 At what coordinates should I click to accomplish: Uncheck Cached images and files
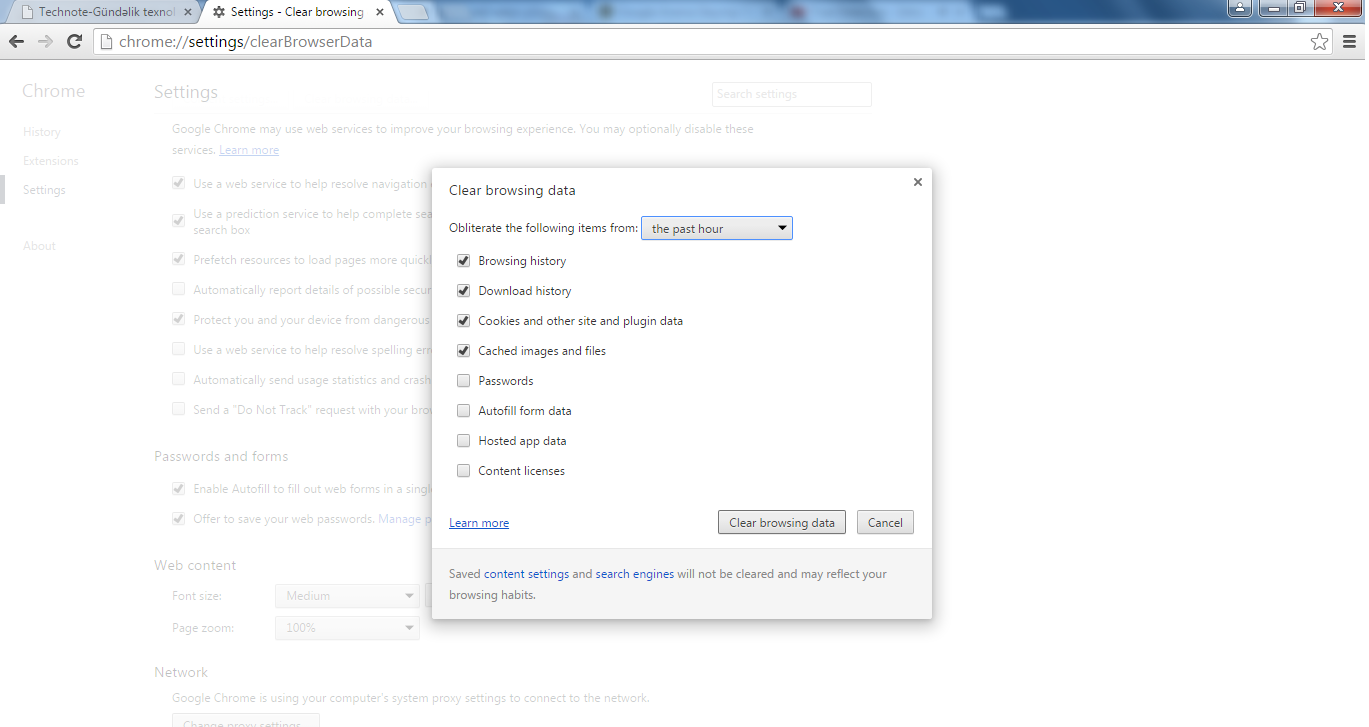(x=463, y=351)
